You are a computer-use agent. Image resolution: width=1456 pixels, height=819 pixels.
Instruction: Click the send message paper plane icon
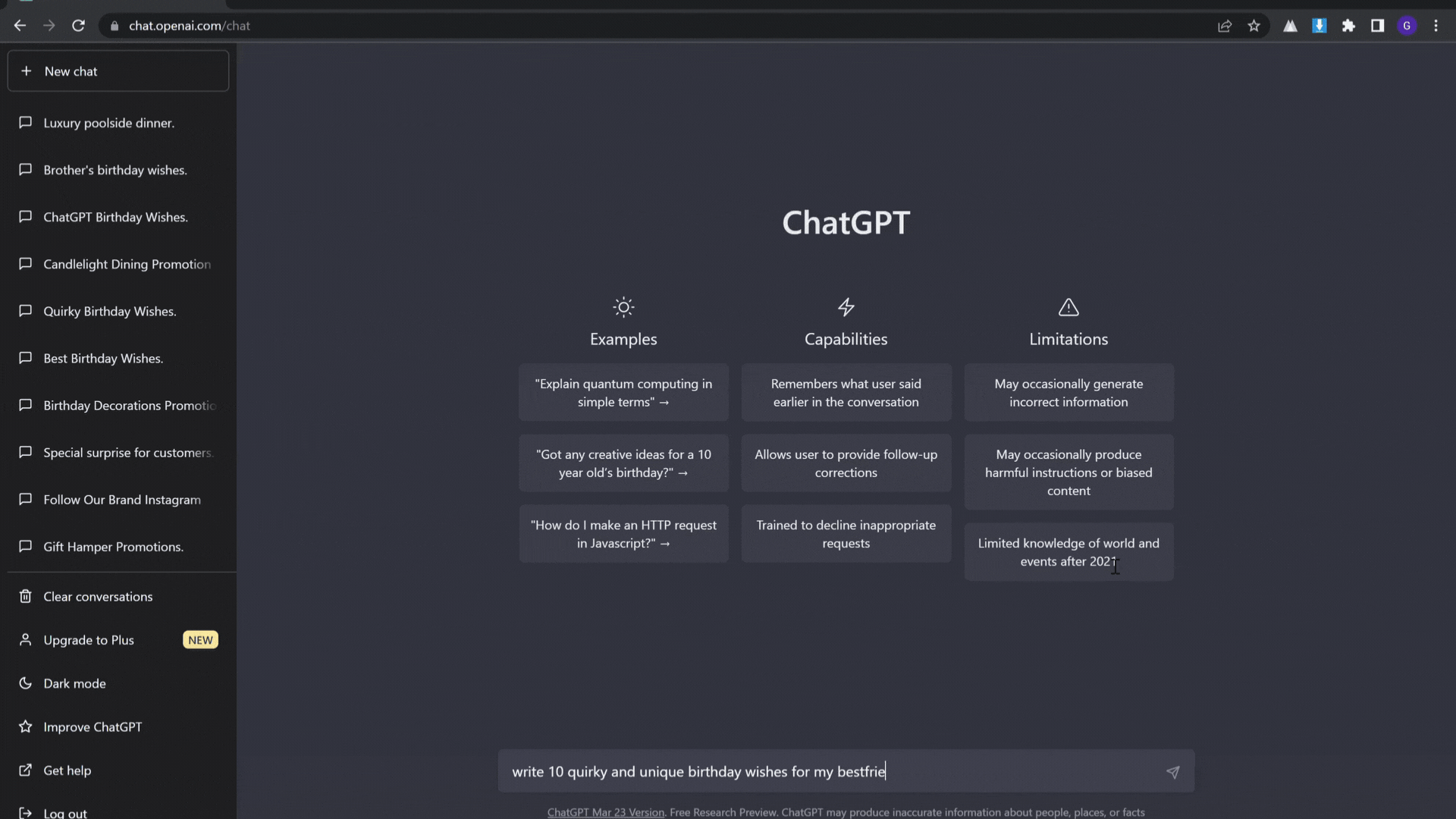click(1172, 772)
